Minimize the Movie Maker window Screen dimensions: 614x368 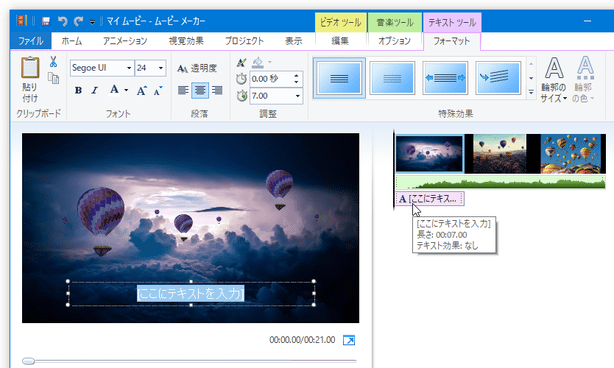(587, 21)
